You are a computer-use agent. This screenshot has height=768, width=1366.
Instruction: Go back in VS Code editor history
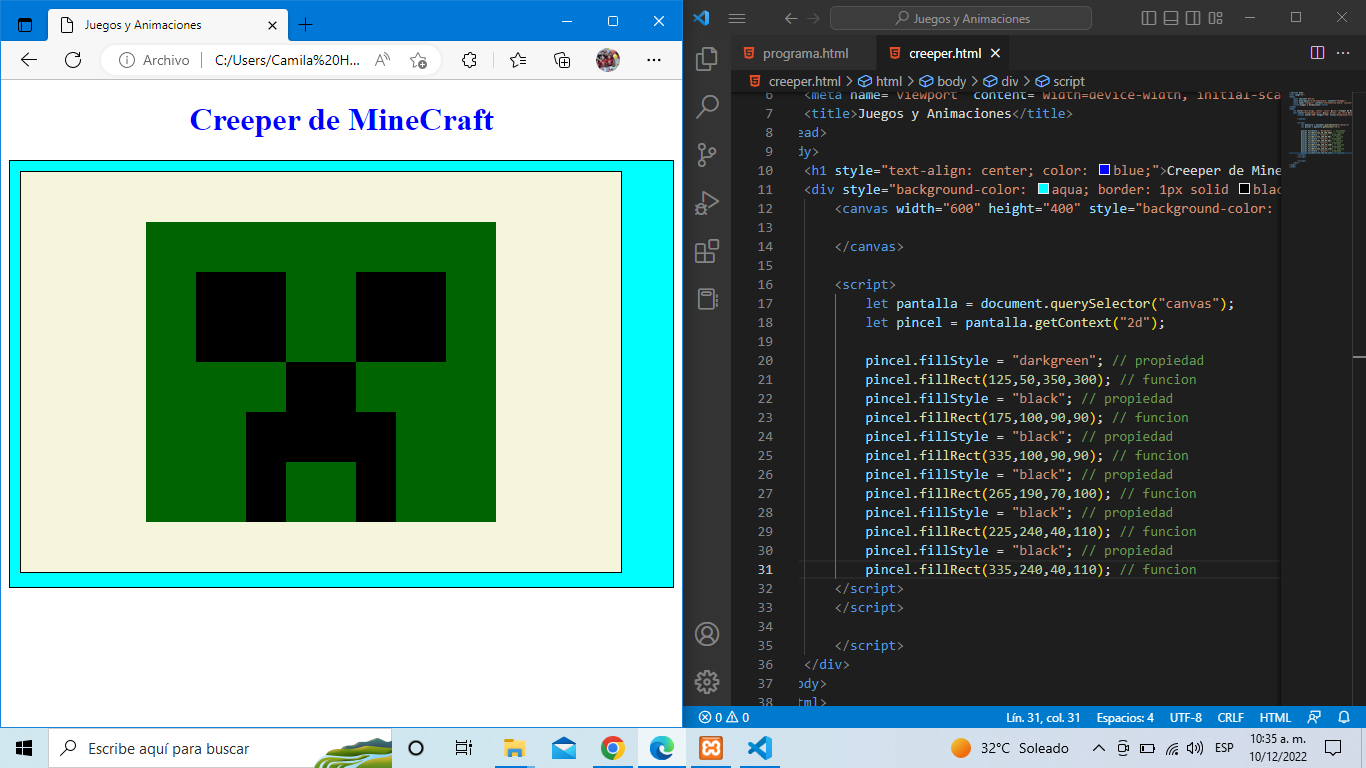(791, 18)
